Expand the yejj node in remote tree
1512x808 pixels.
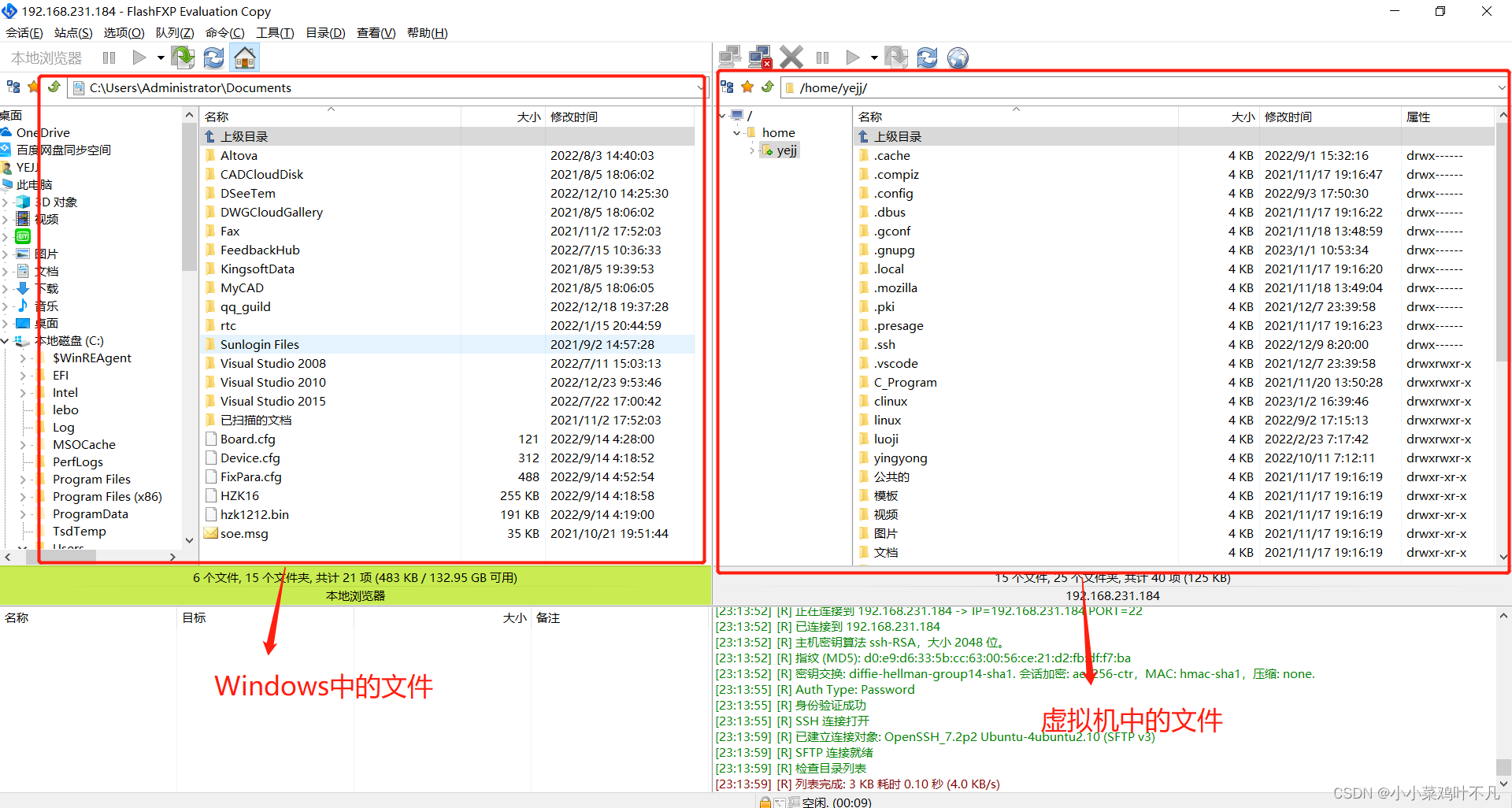(752, 150)
